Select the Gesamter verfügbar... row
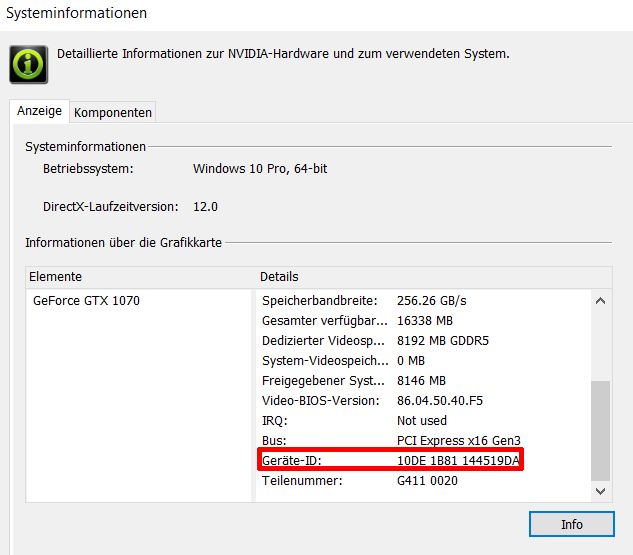The height and width of the screenshot is (555, 633). [x=423, y=321]
